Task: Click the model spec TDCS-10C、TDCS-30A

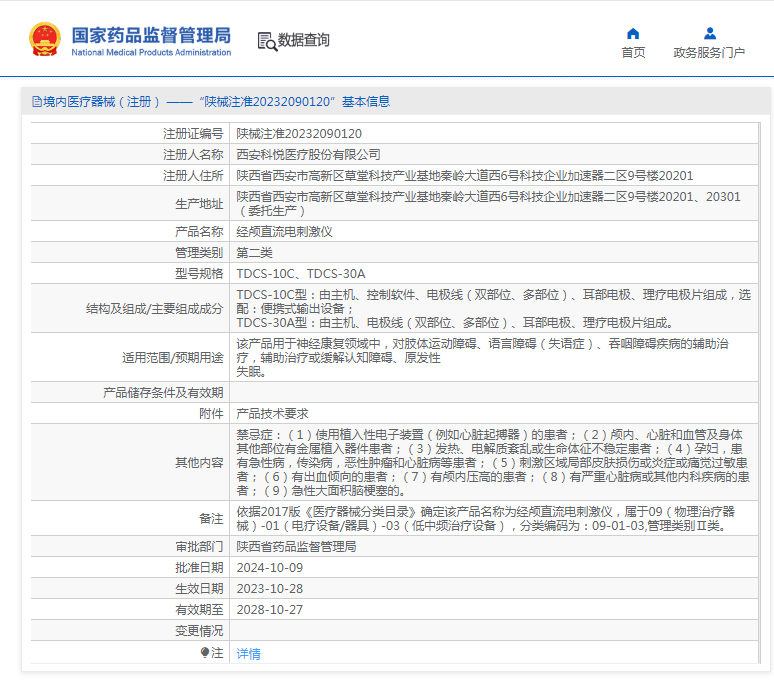Action: (300, 273)
